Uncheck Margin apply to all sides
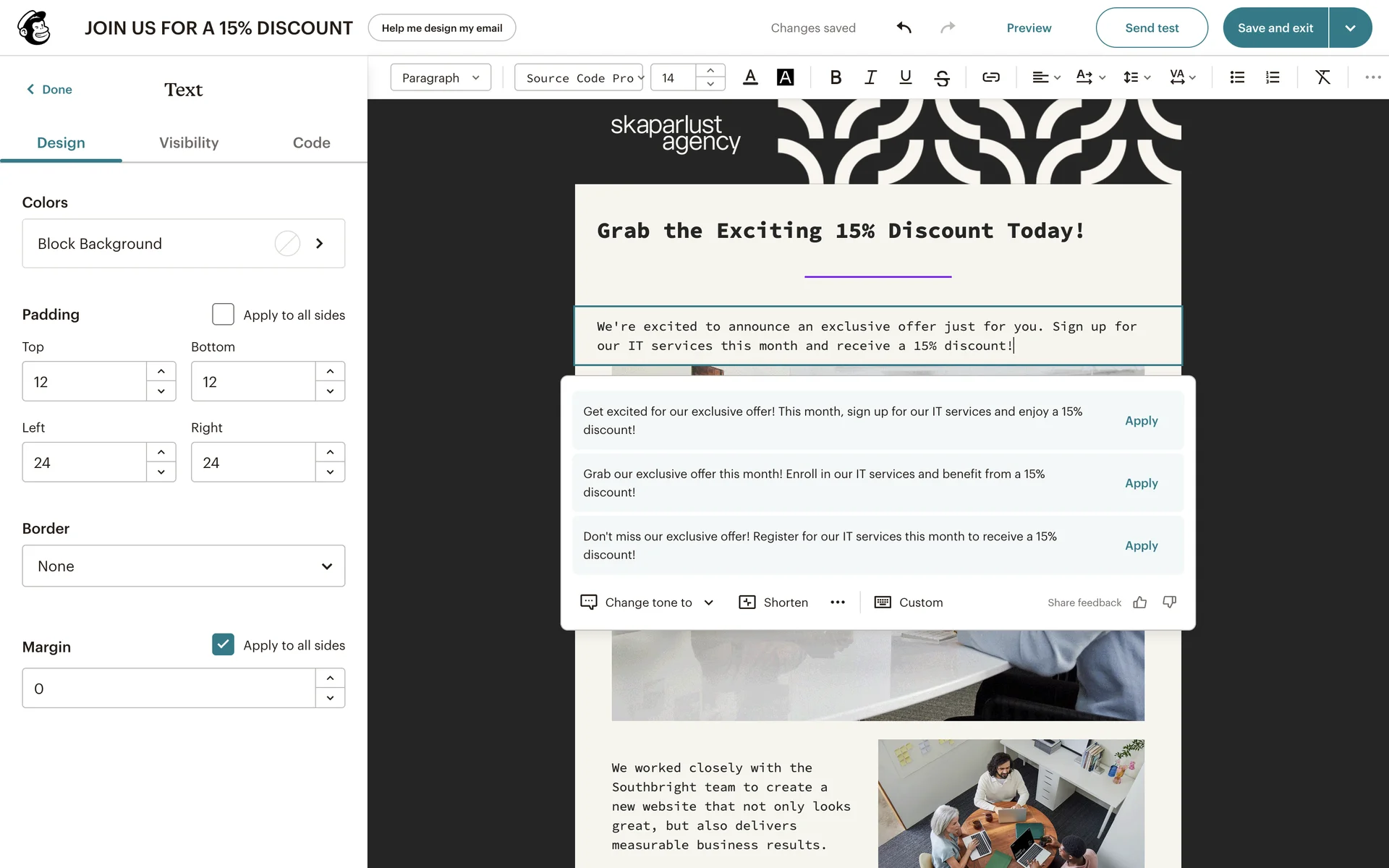Screen dimensions: 1389x868 (x=223, y=644)
